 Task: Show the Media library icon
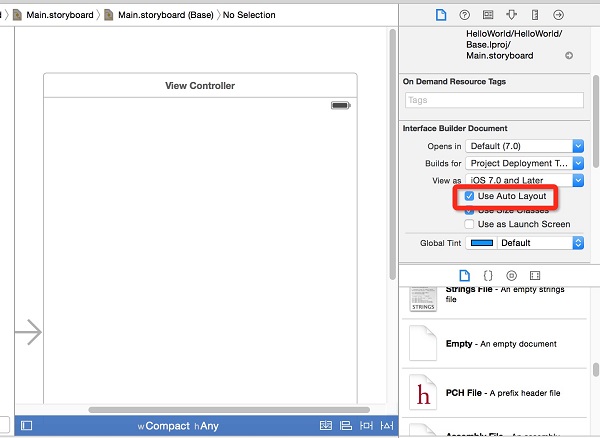coord(535,275)
